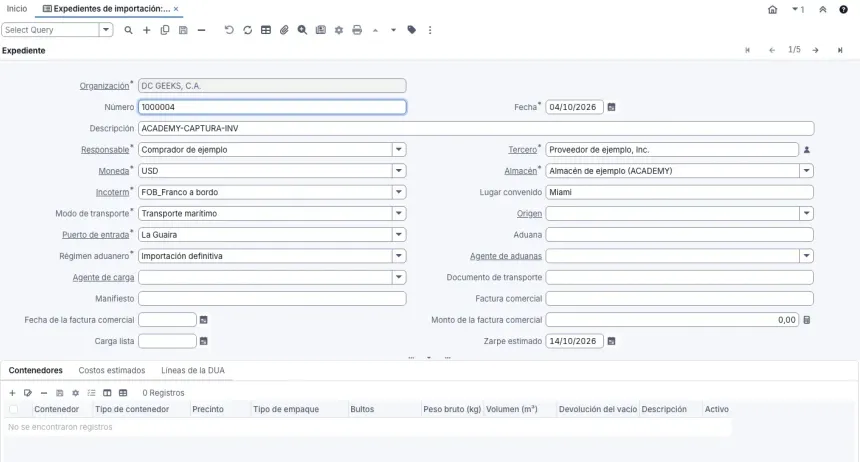
Task: Expand the Régimen aduanero dropdown
Action: coord(399,256)
